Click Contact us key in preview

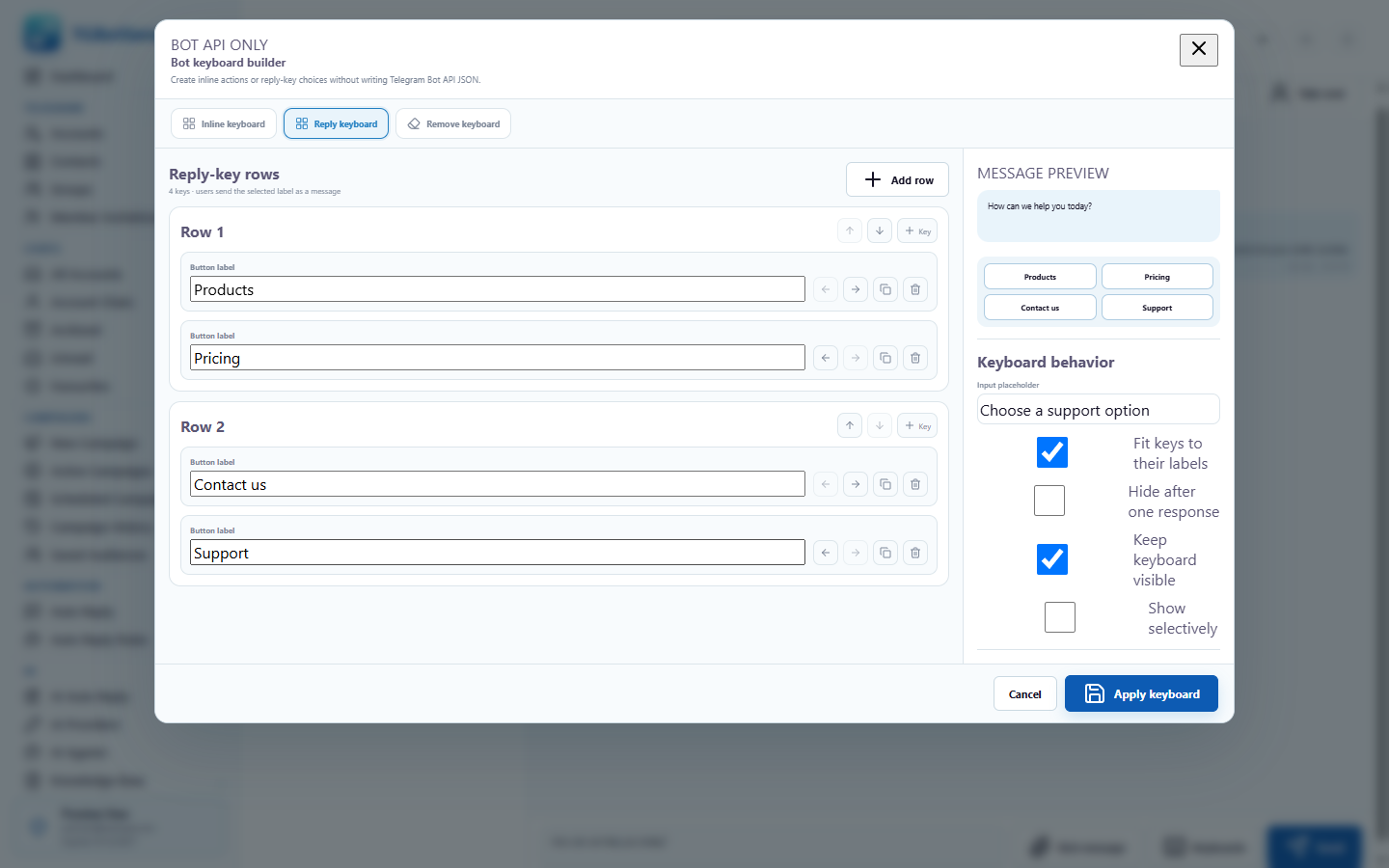point(1040,308)
